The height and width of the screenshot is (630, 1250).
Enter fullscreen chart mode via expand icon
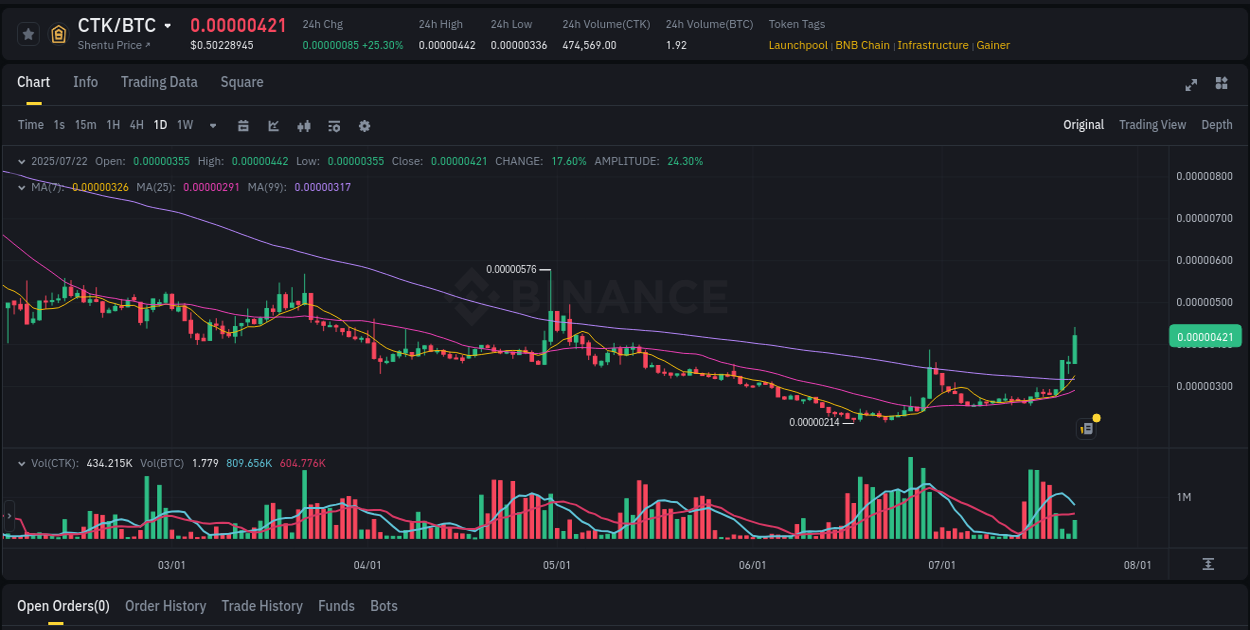[x=1191, y=85]
